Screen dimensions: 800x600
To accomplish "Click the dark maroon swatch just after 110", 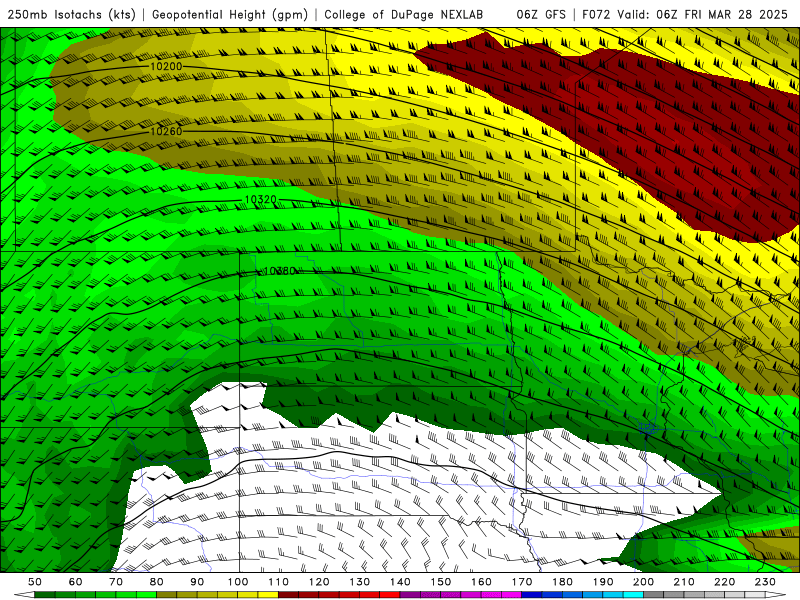I will 288,595.
